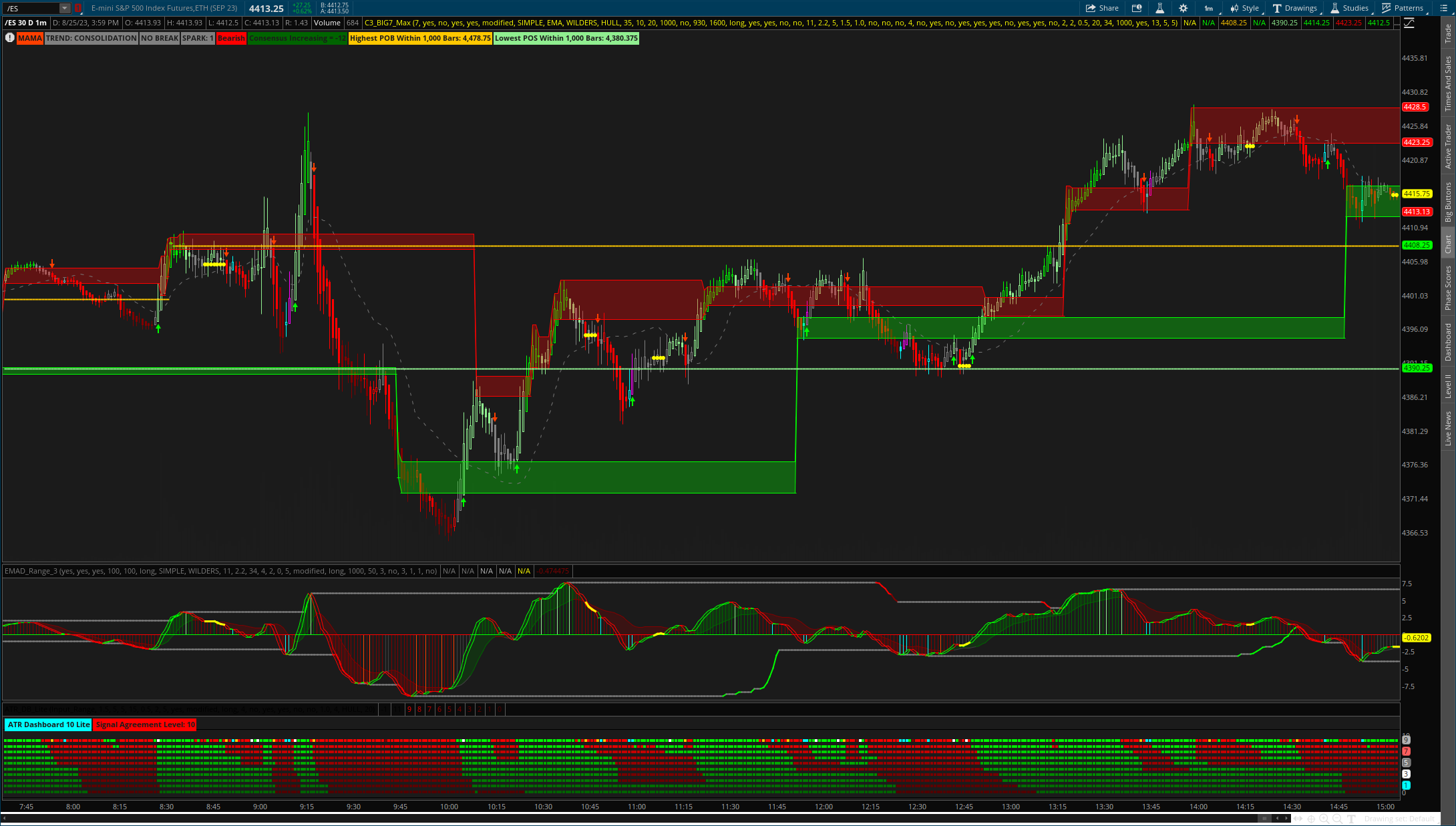This screenshot has width=1456, height=826.
Task: Open the Dashboard sidebar tab
Action: pyautogui.click(x=1448, y=342)
